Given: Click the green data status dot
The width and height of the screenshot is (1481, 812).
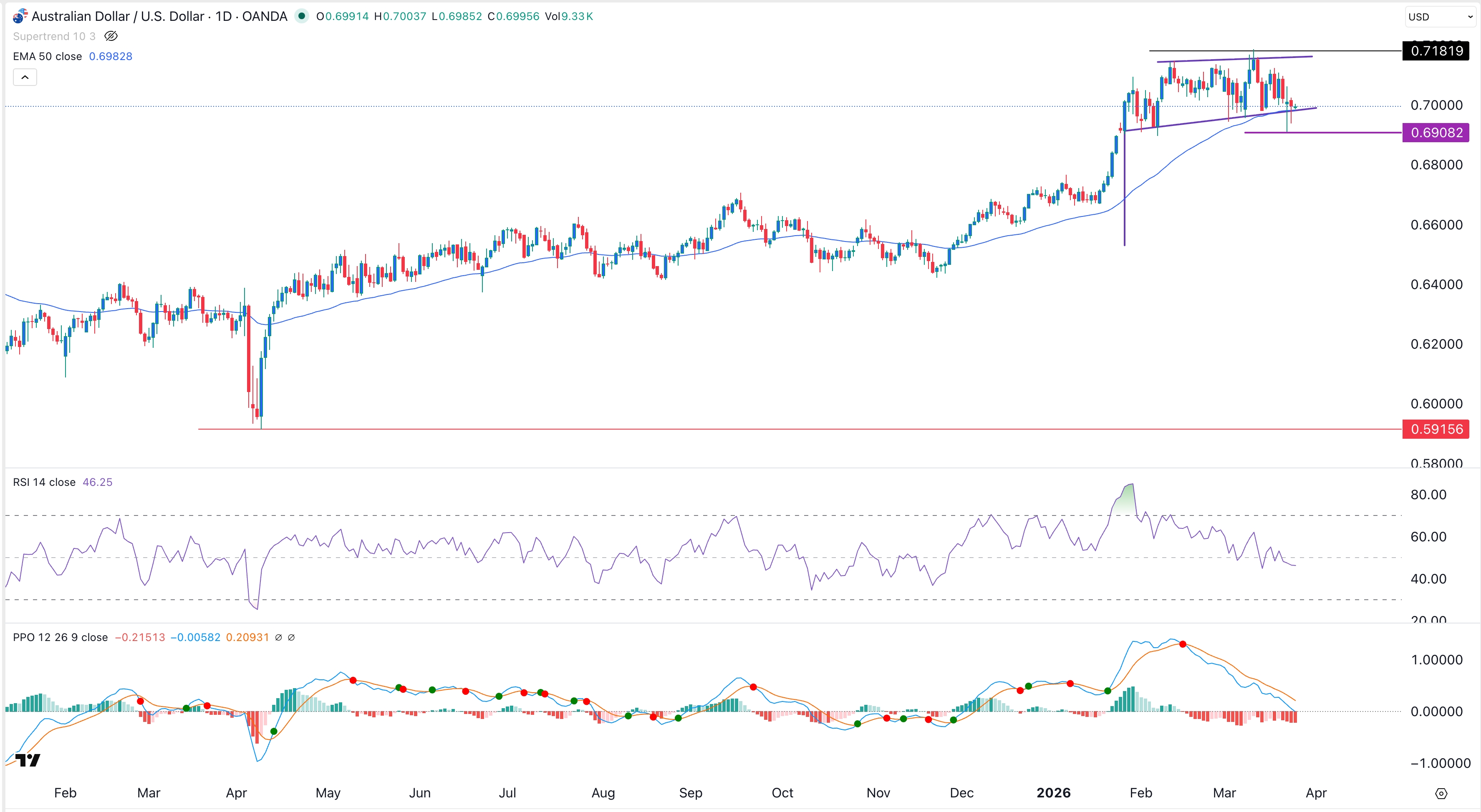Looking at the screenshot, I should pyautogui.click(x=302, y=16).
